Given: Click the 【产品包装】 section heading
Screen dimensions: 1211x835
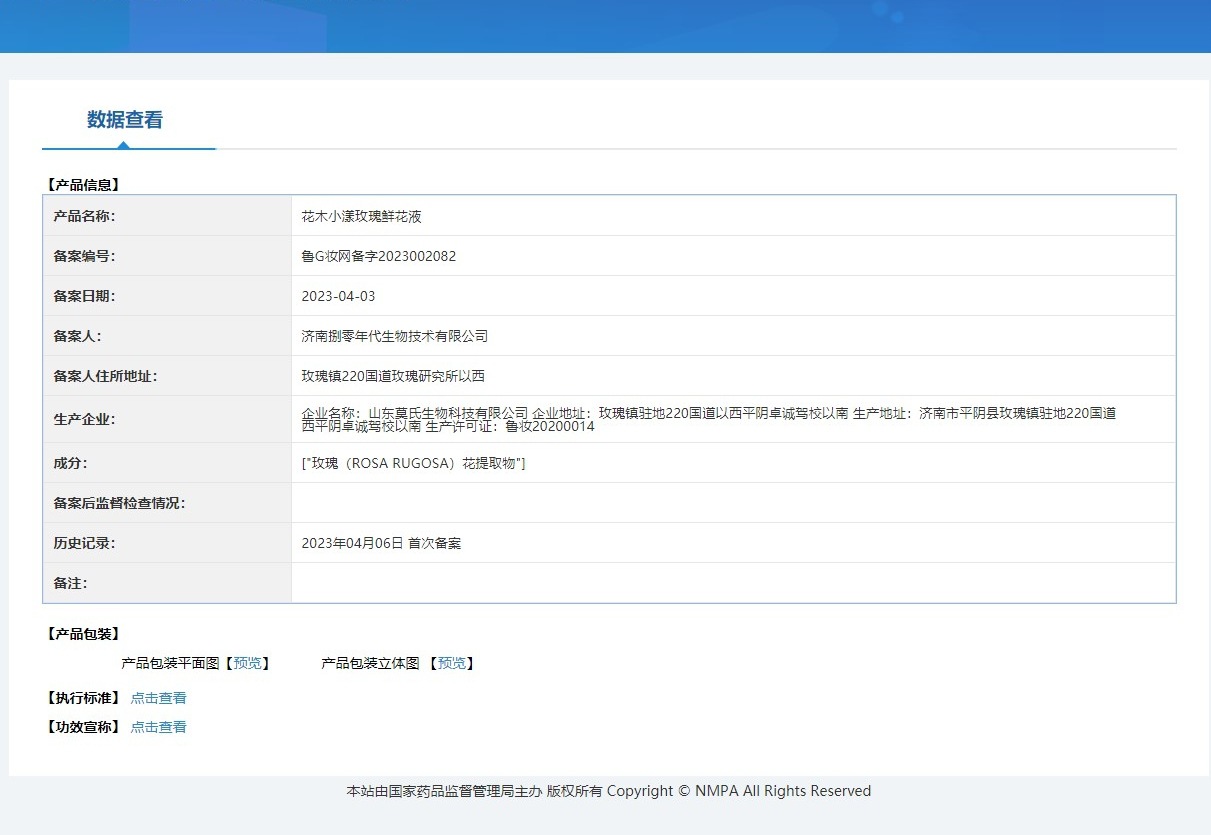Looking at the screenshot, I should click(83, 634).
